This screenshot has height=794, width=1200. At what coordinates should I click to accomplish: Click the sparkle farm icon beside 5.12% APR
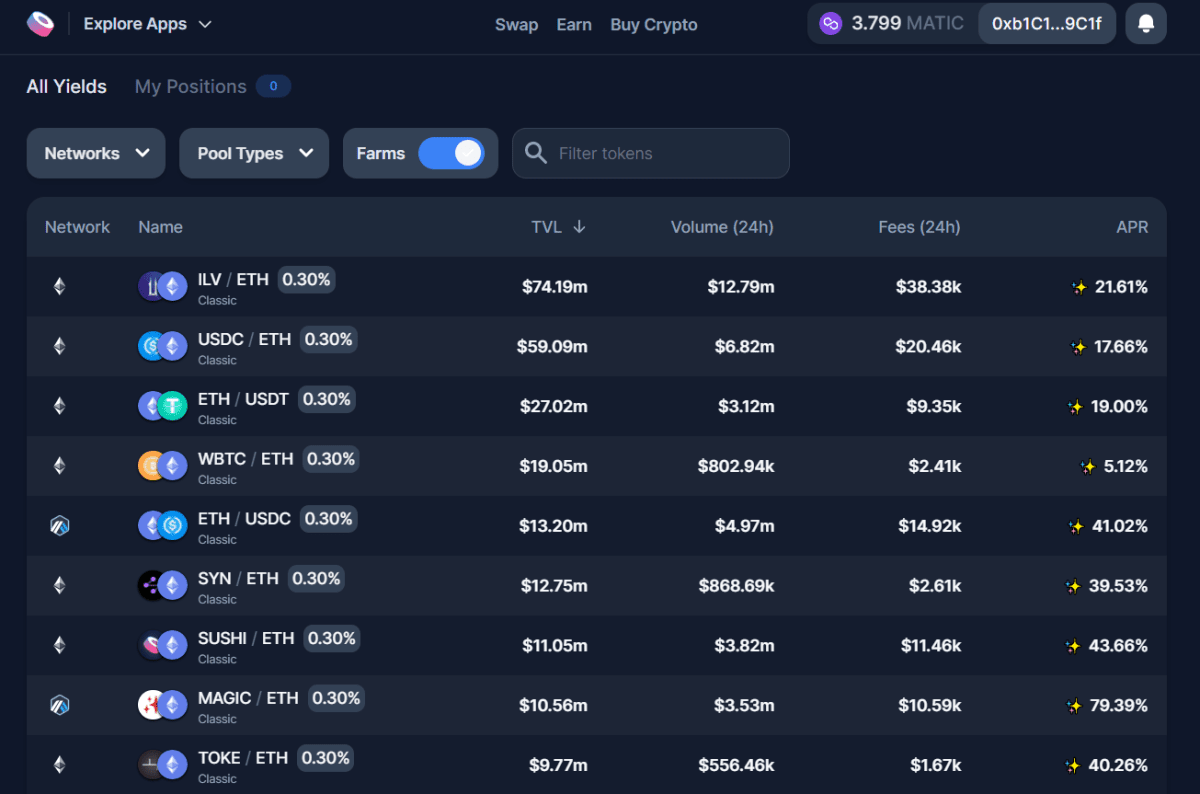pyautogui.click(x=1088, y=467)
